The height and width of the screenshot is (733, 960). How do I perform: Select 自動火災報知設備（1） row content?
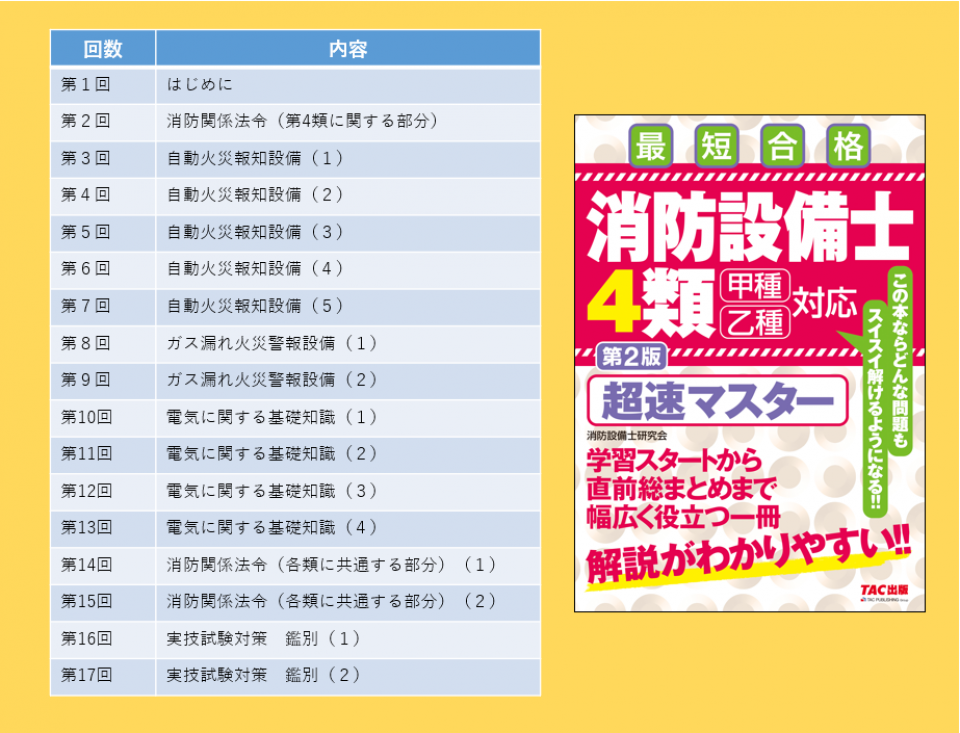coord(256,159)
